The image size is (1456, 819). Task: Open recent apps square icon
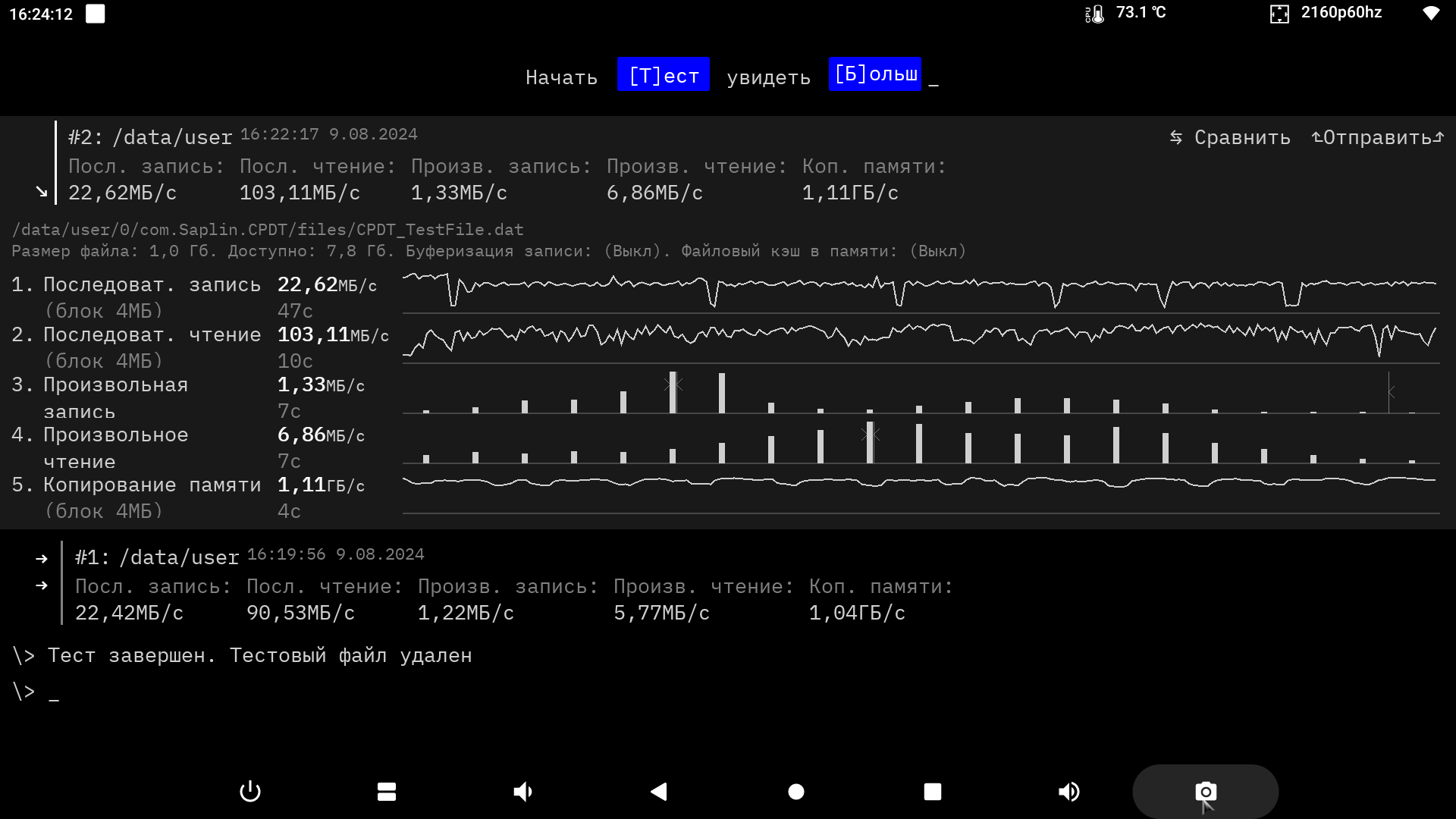(x=933, y=792)
